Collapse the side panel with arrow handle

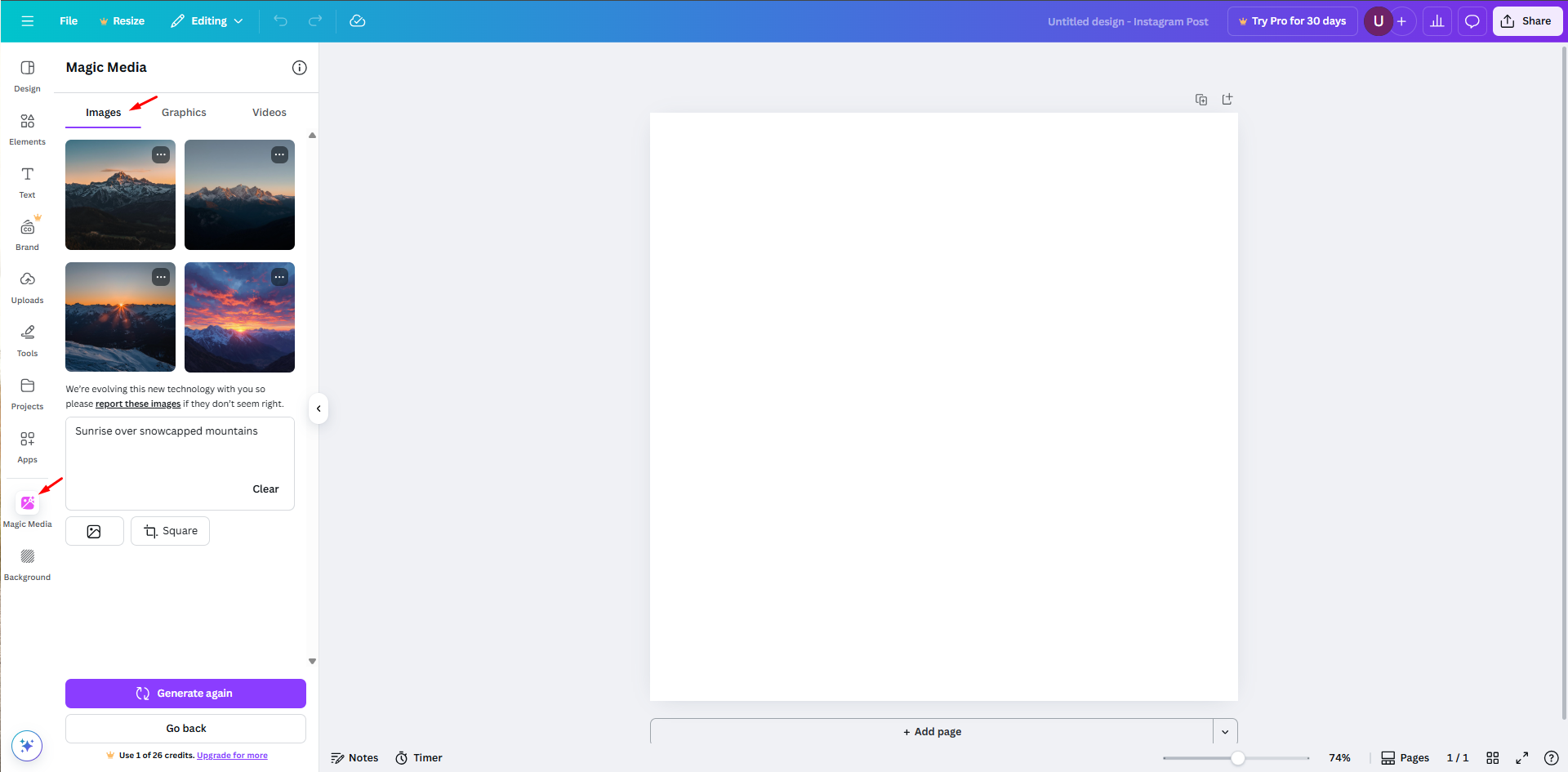coord(318,408)
